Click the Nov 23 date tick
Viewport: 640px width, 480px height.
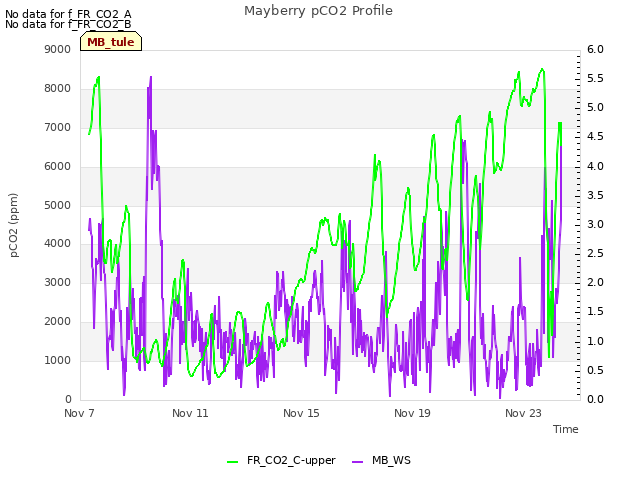523,413
